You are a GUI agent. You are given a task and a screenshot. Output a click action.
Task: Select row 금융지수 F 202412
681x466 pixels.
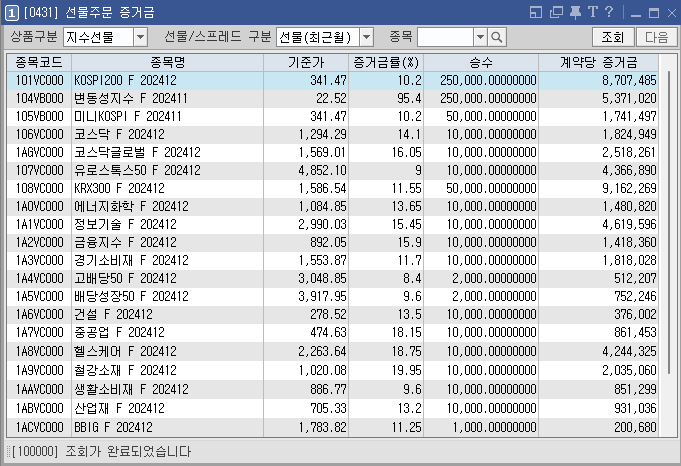click(333, 242)
